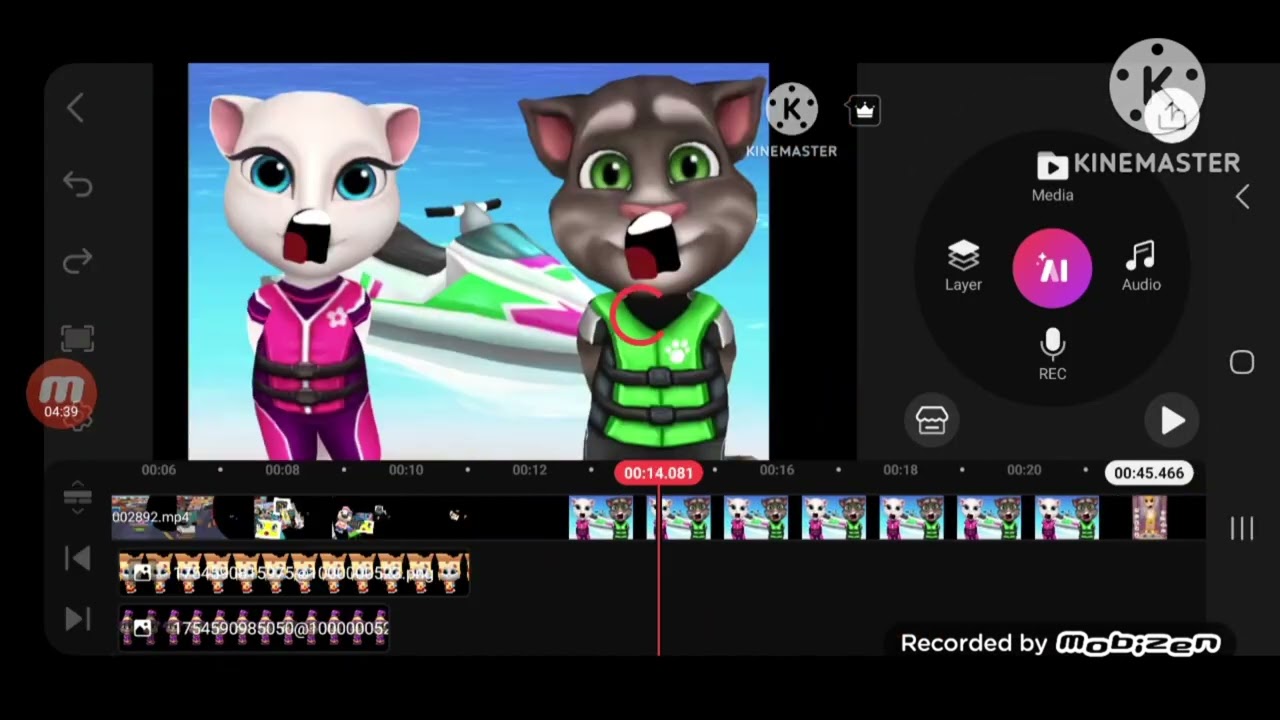Screen dimensions: 1280x720
Task: Select the last clip at the timeline end
Action: click(x=1149, y=517)
